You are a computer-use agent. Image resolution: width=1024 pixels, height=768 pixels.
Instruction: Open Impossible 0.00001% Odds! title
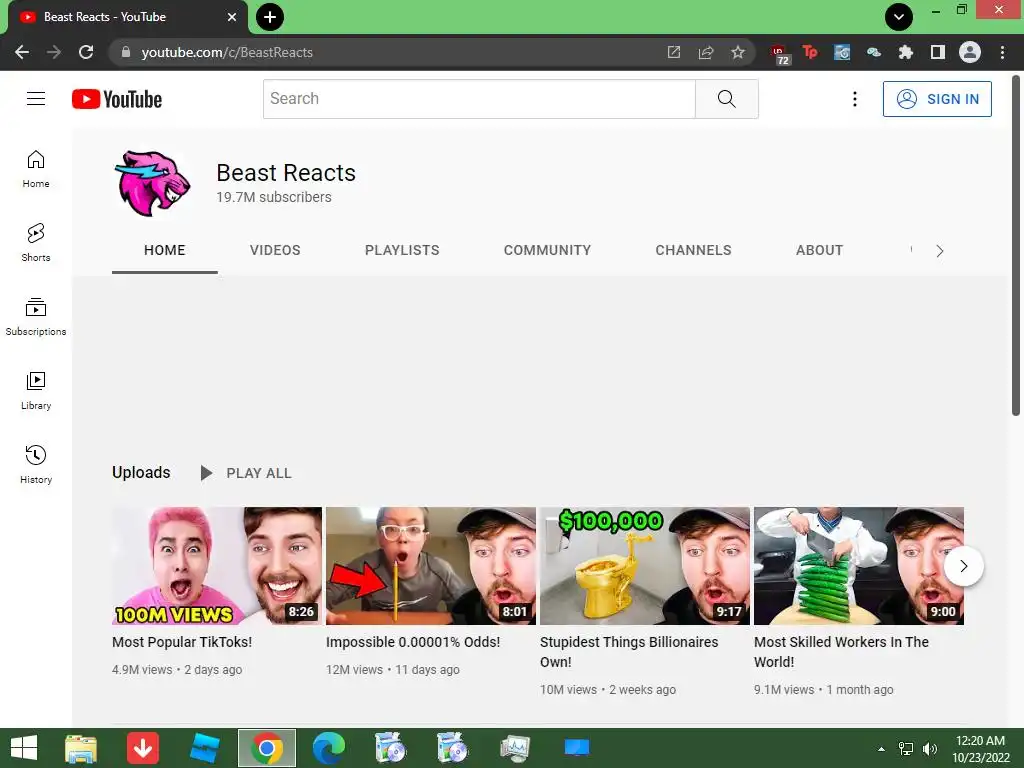[413, 642]
